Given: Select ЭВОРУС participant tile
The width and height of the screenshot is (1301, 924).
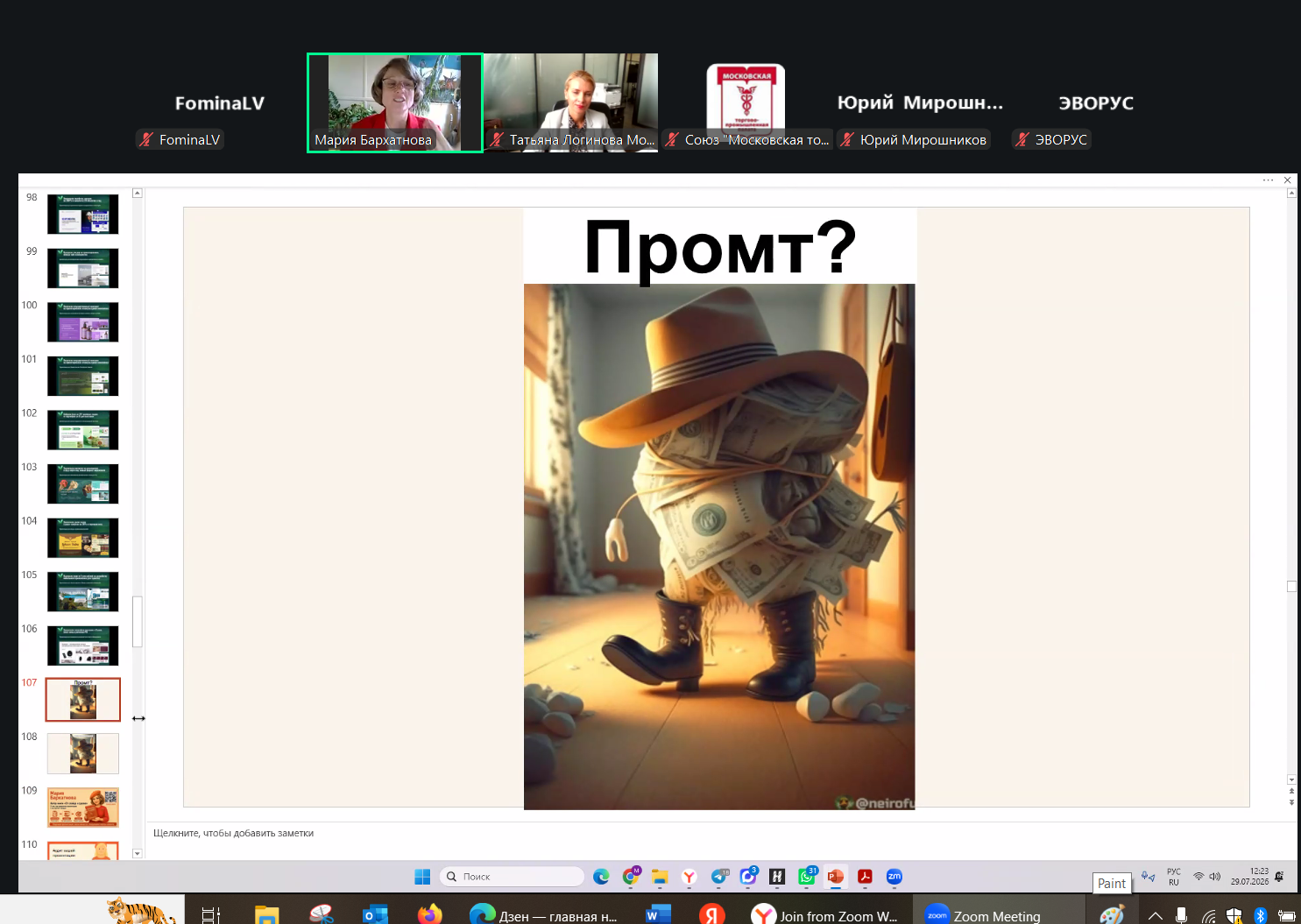Looking at the screenshot, I should click(1096, 103).
